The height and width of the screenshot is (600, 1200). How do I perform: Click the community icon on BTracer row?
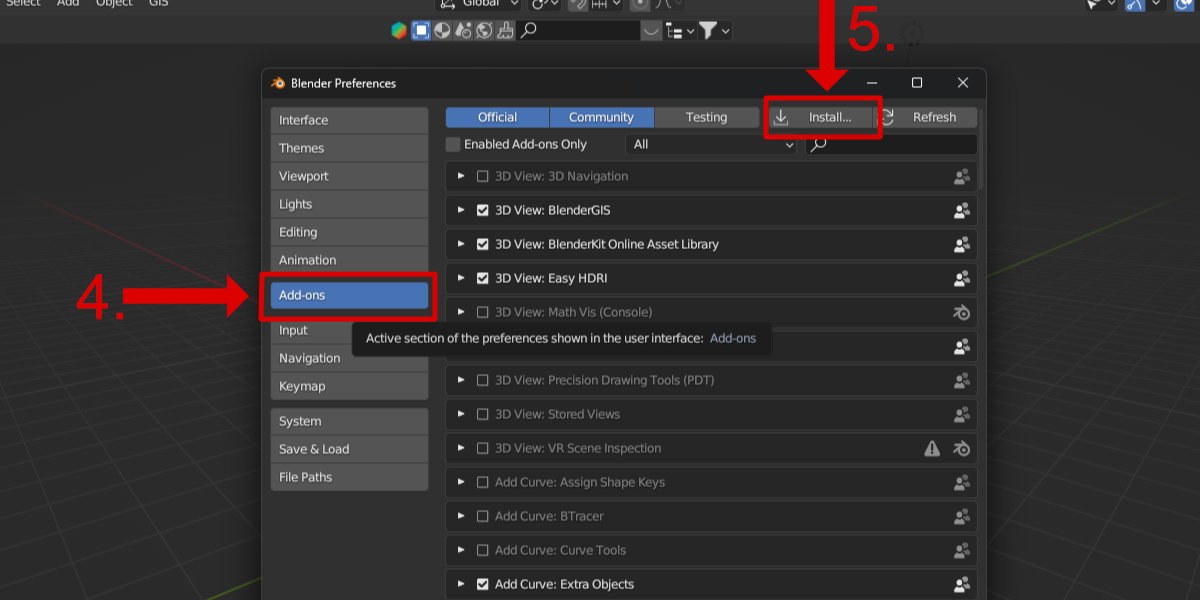(962, 516)
